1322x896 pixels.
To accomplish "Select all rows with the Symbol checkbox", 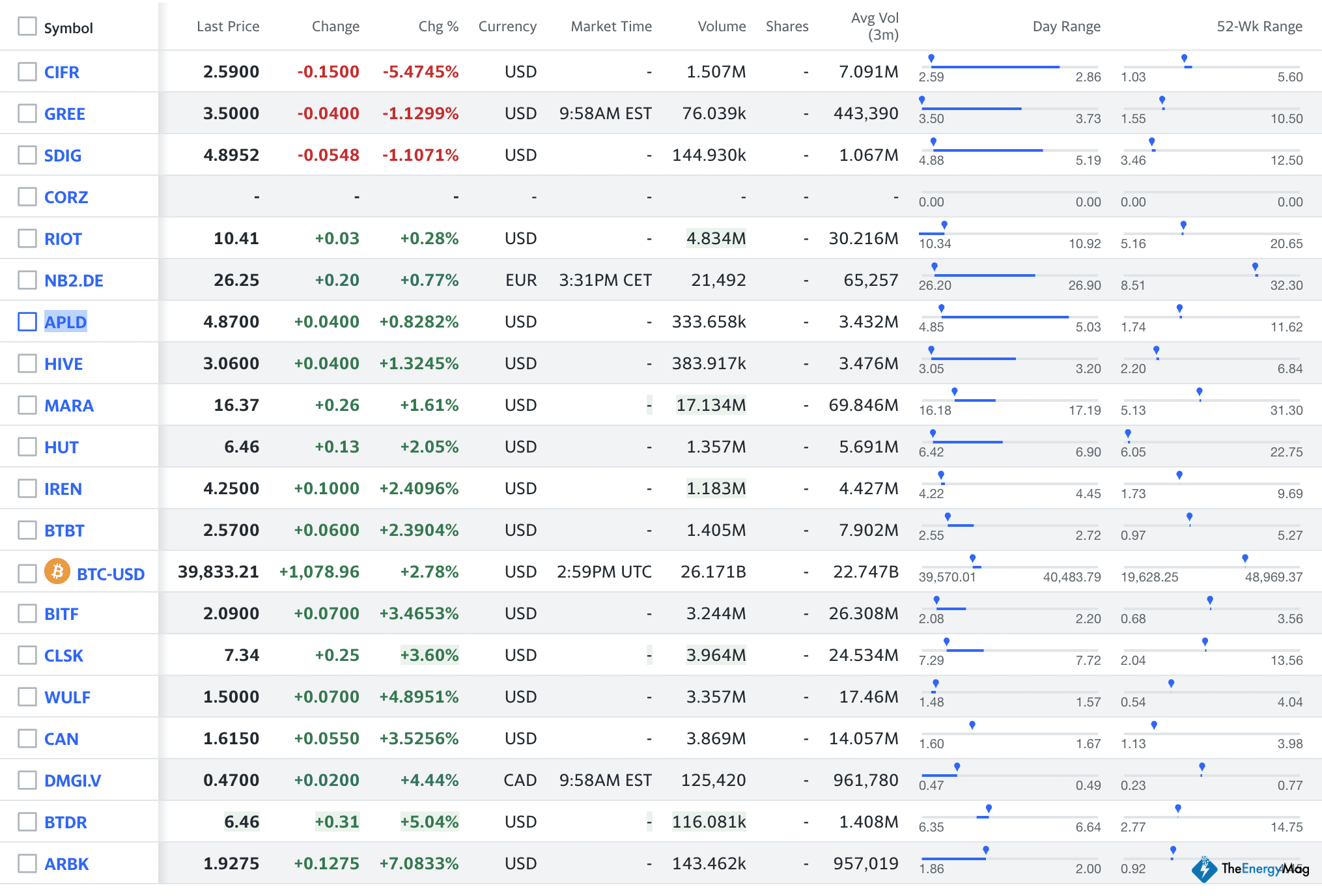I will [x=27, y=27].
